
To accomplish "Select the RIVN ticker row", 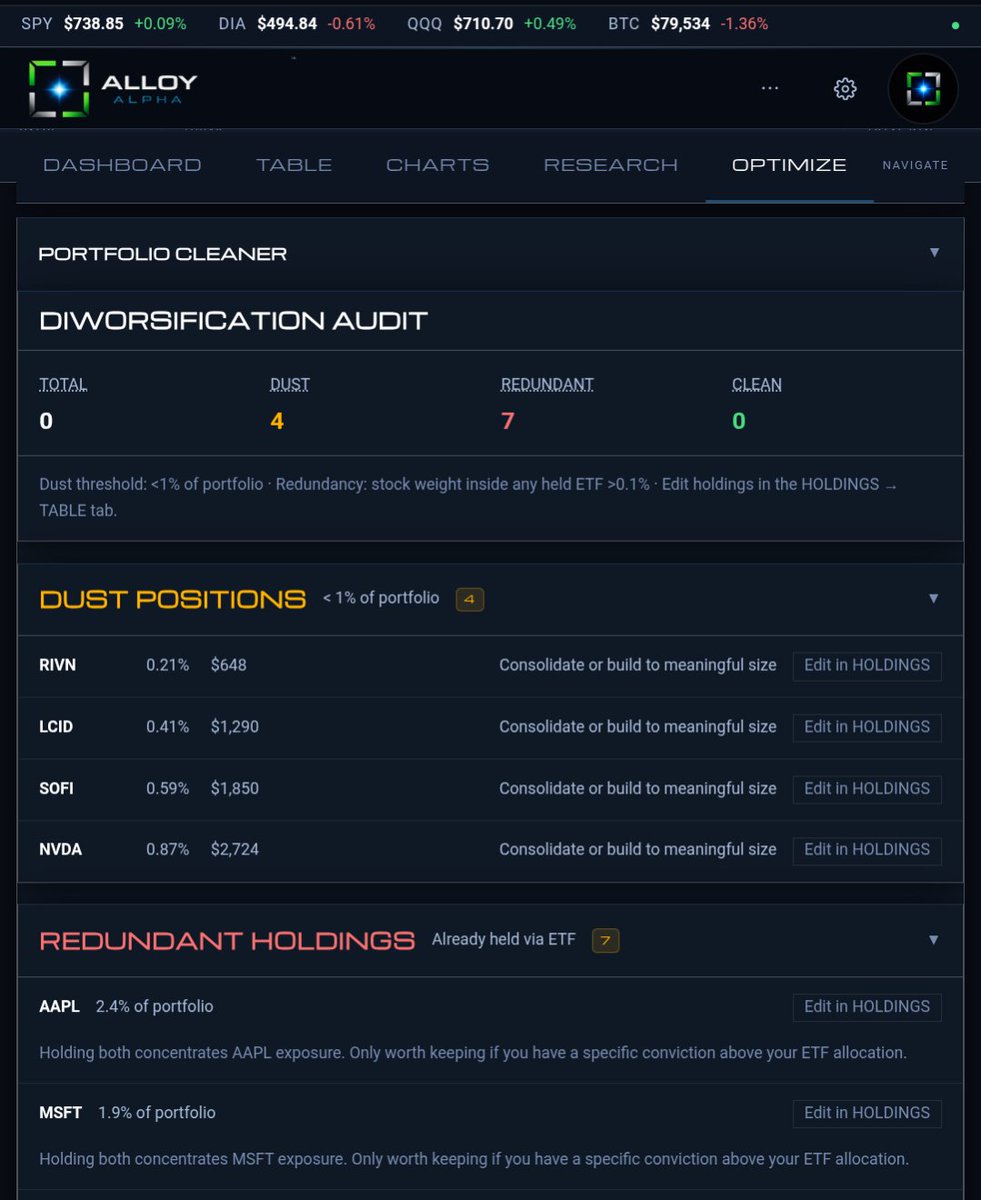I will (x=490, y=666).
